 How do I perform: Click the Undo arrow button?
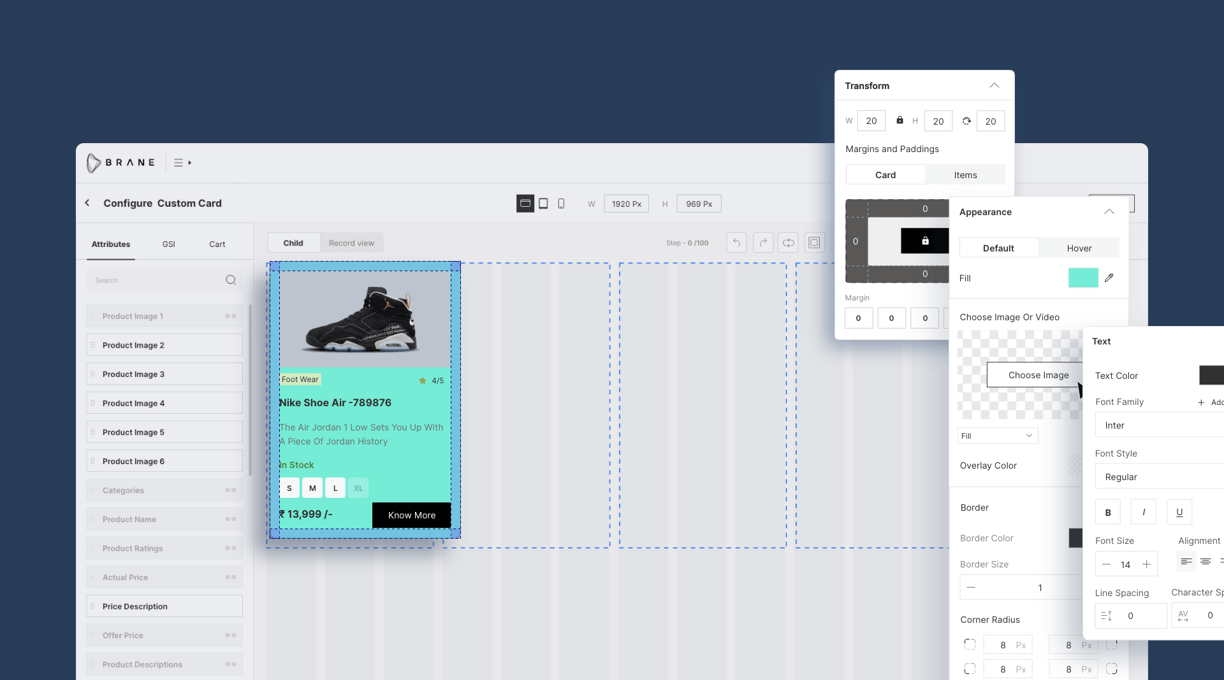[736, 243]
